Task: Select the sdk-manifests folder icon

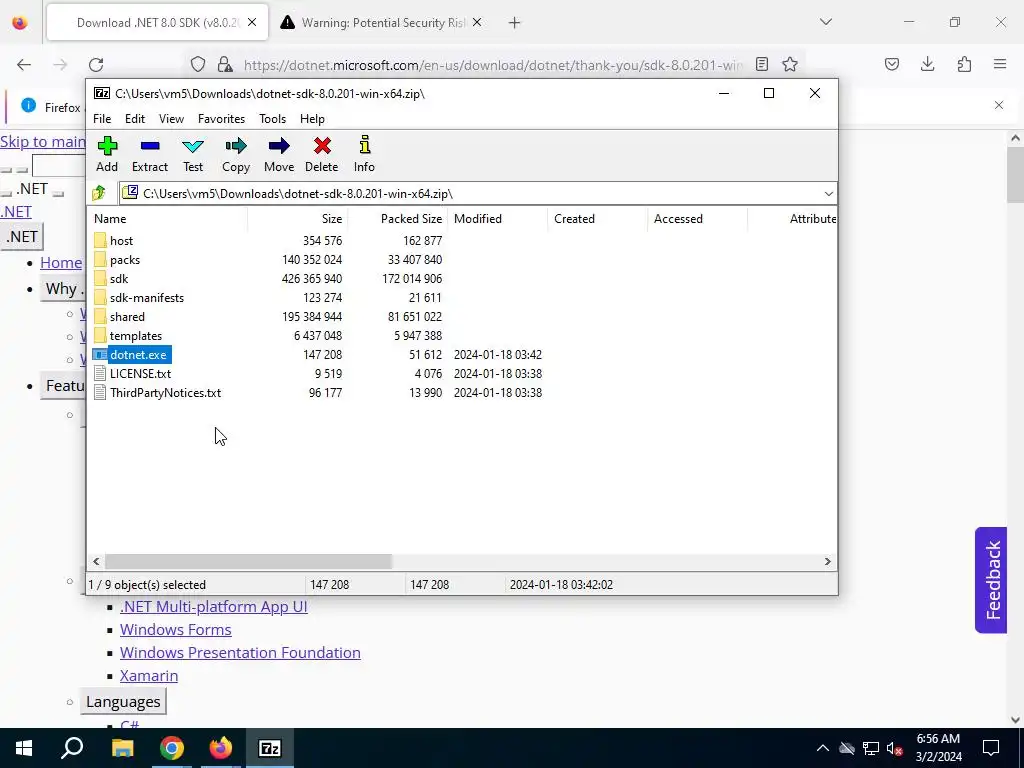Action: [100, 298]
